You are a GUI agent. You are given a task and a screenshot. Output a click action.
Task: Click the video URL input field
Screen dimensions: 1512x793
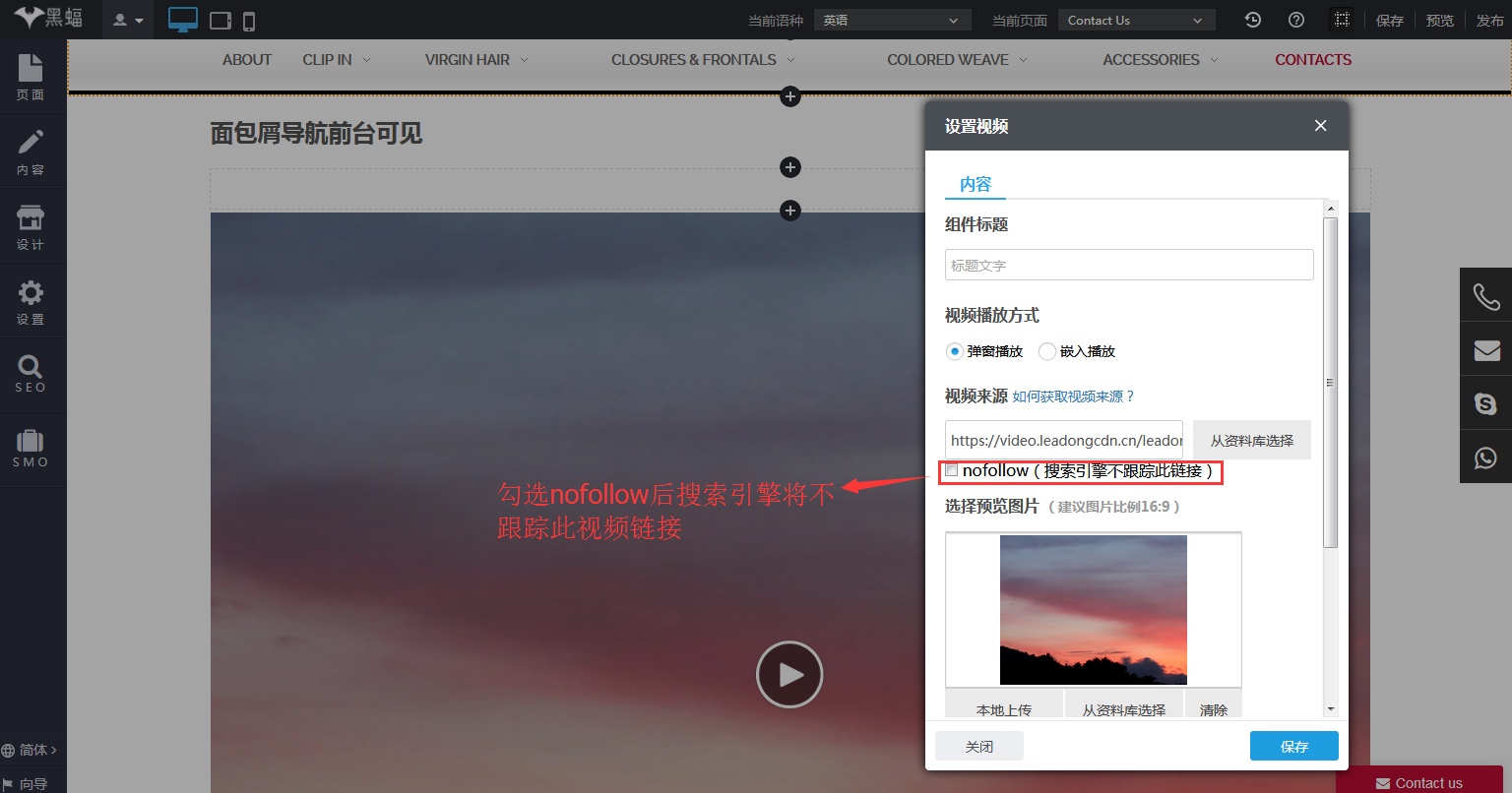(1063, 439)
